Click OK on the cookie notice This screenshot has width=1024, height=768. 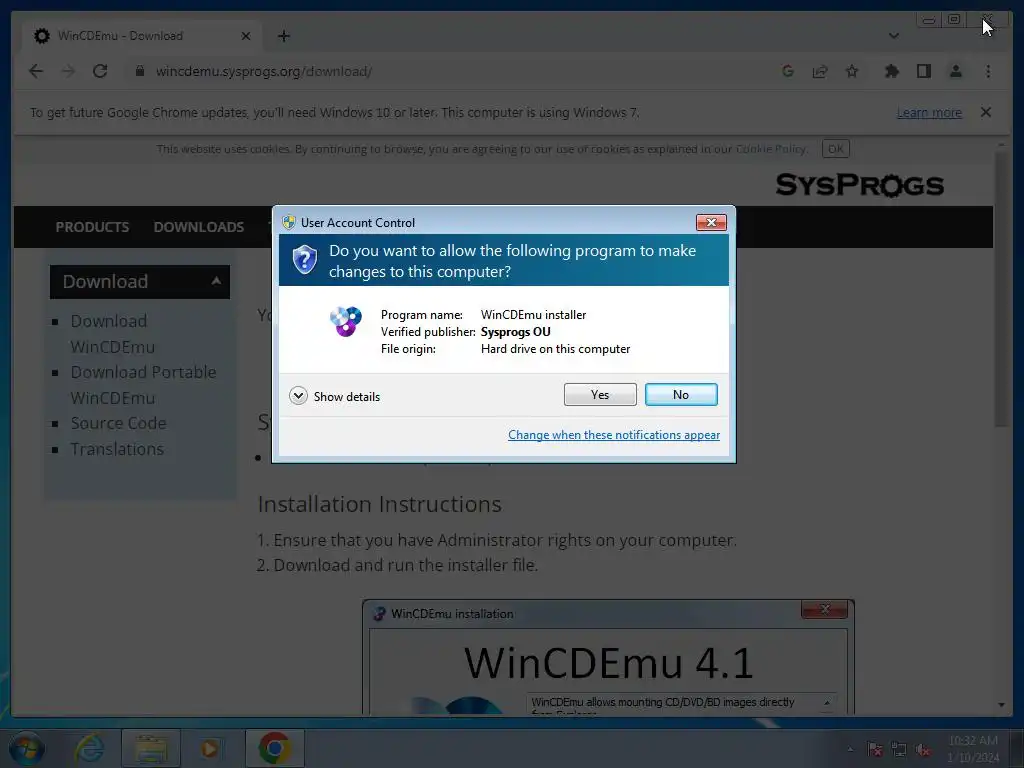[x=835, y=149]
